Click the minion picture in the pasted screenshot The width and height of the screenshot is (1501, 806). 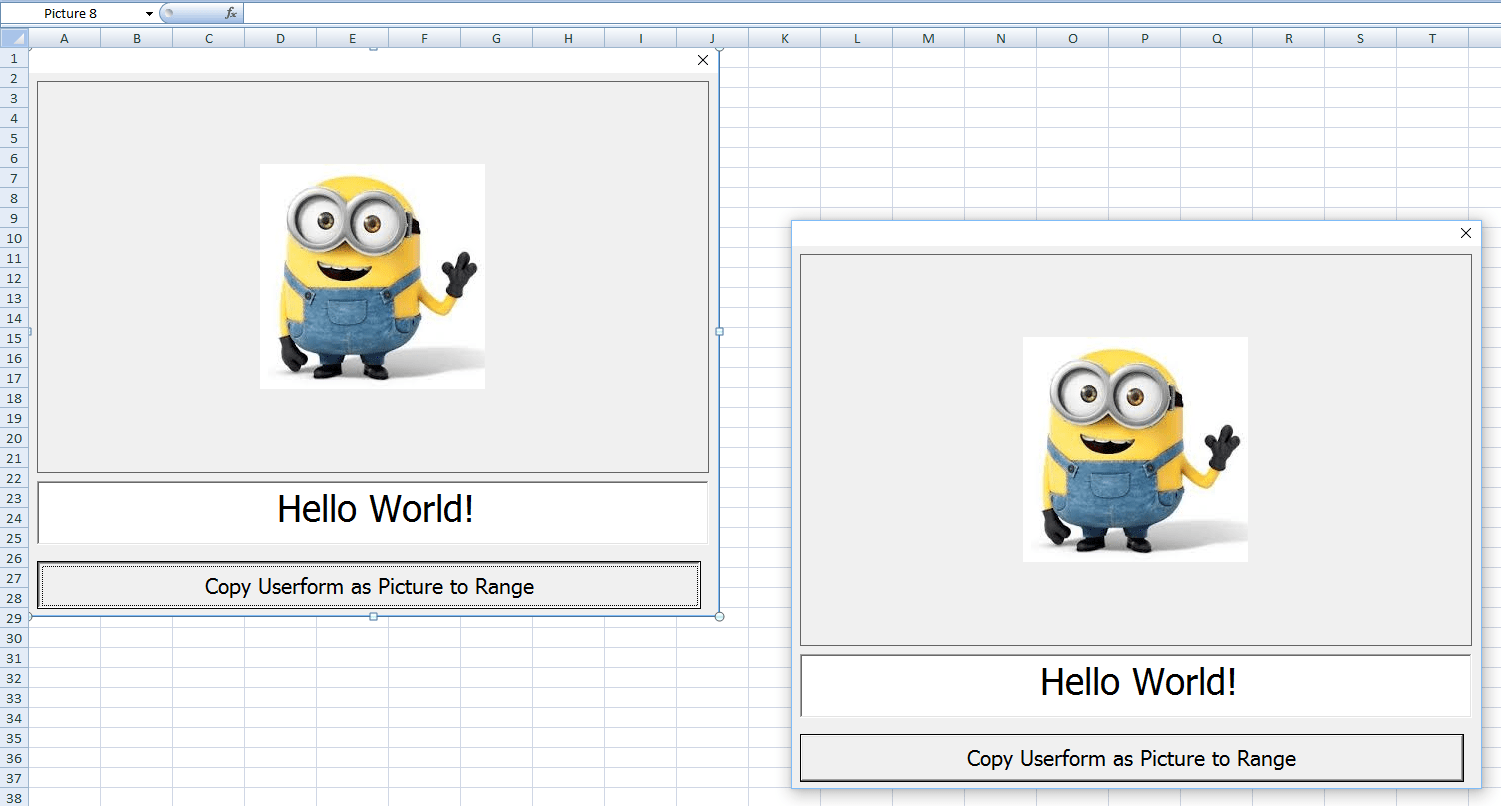(372, 276)
